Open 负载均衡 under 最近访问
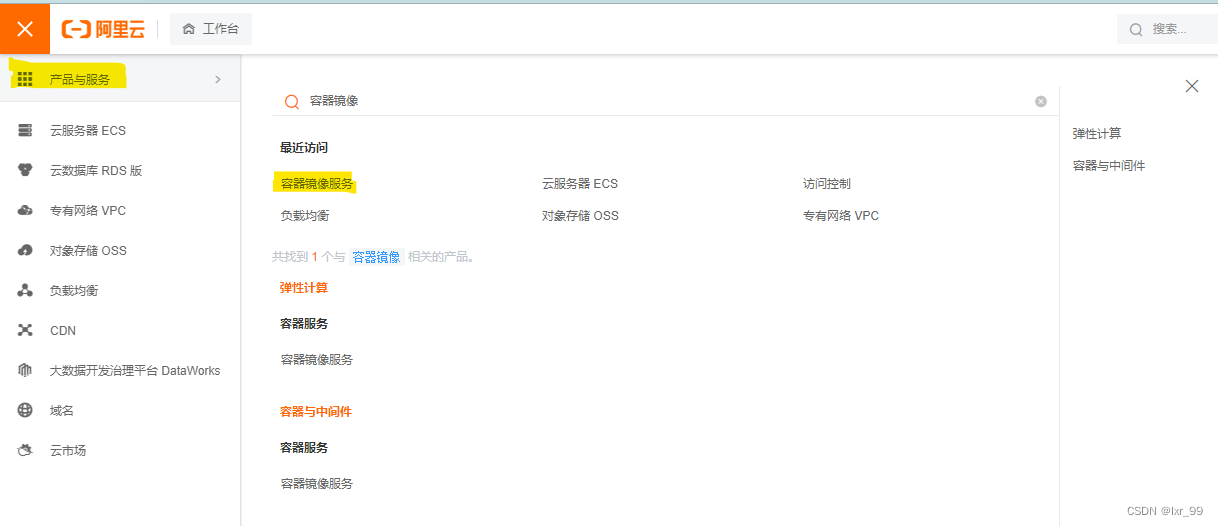The height and width of the screenshot is (526, 1218). point(305,215)
